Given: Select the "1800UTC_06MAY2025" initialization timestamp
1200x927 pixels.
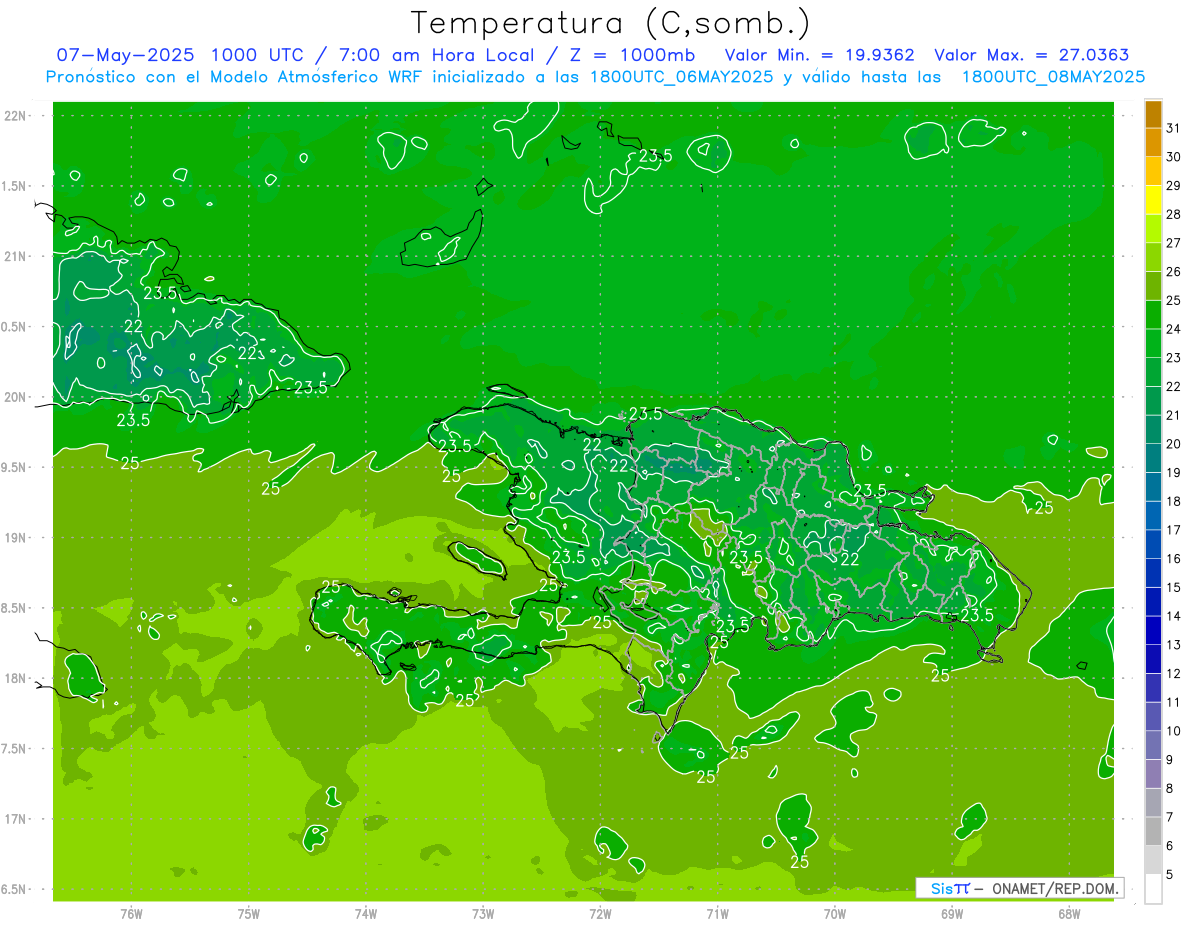Looking at the screenshot, I should click(679, 77).
